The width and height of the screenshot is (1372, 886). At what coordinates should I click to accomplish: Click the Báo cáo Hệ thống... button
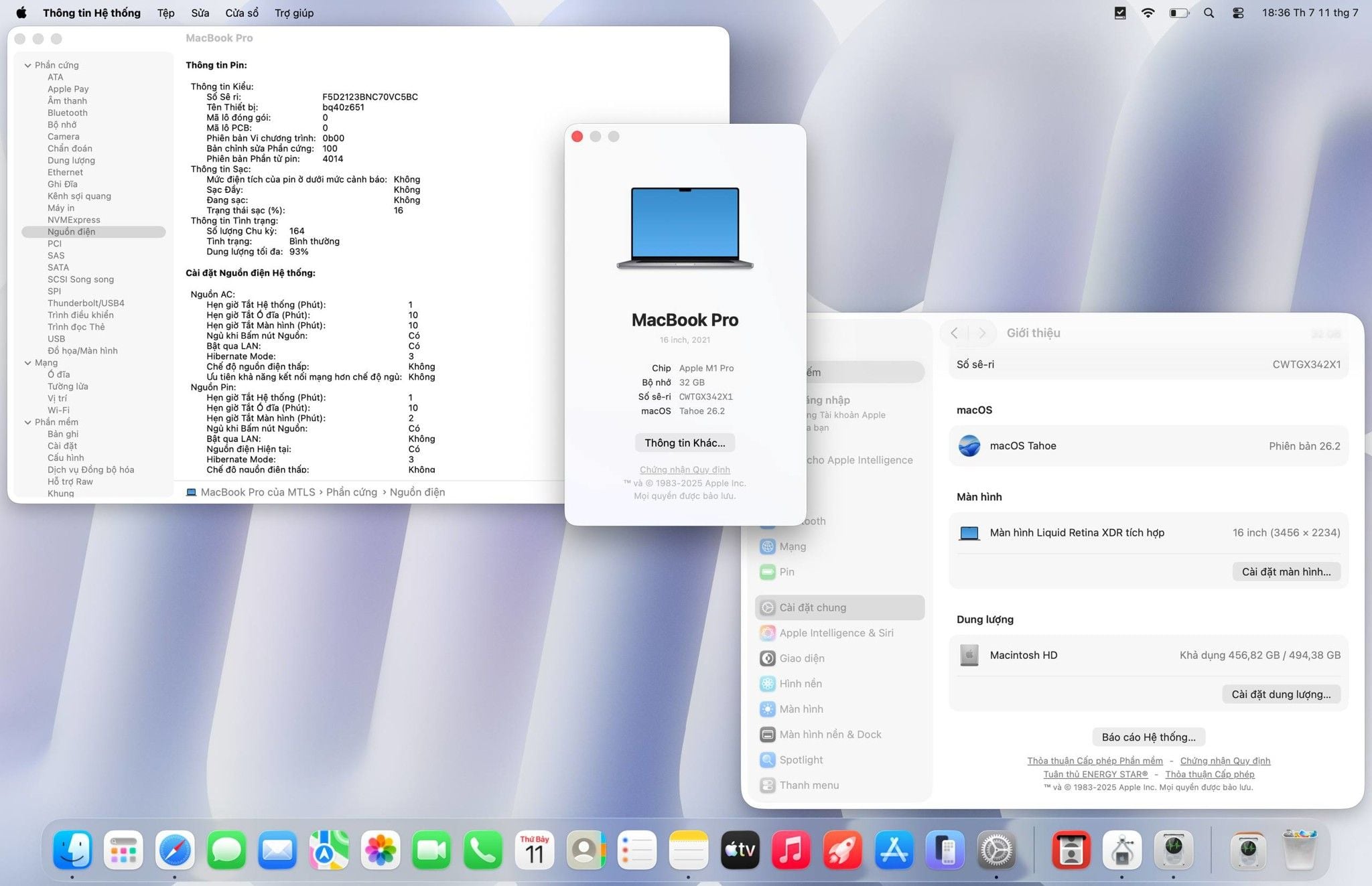click(1149, 737)
